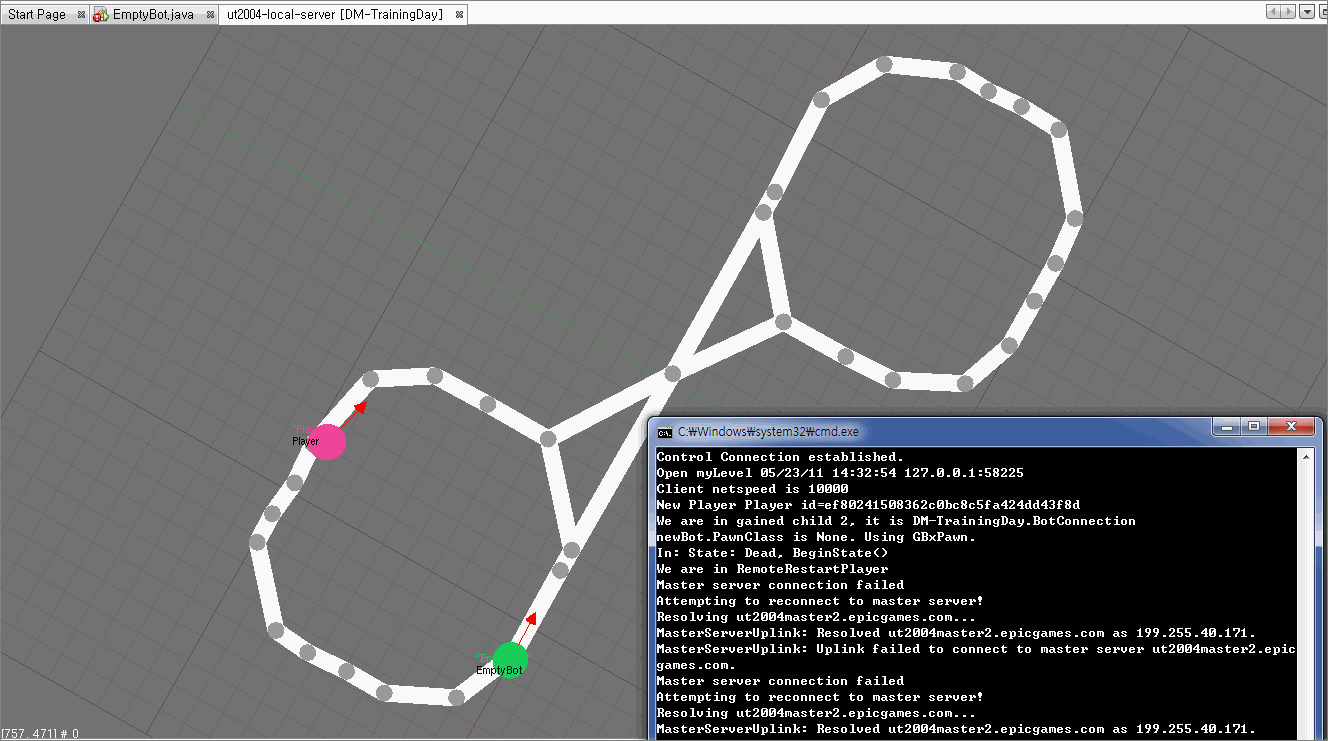The image size is (1328, 741).
Task: Select the ut2004-local-server DM-TrainingDay tab
Action: click(x=335, y=15)
